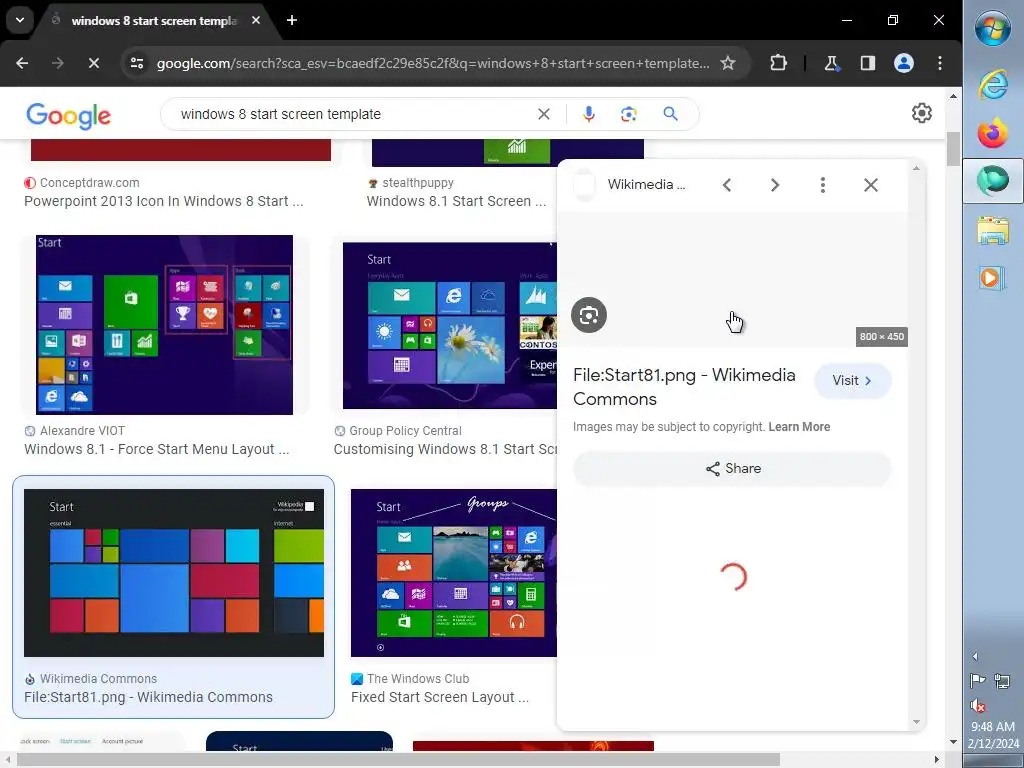Click the page vertical scrollbar thumb
This screenshot has height=768, width=1024.
point(953,150)
